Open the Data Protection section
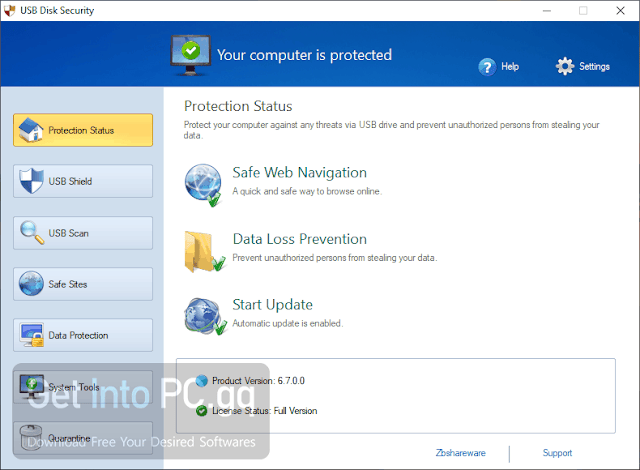This screenshot has width=640, height=470. pos(83,335)
